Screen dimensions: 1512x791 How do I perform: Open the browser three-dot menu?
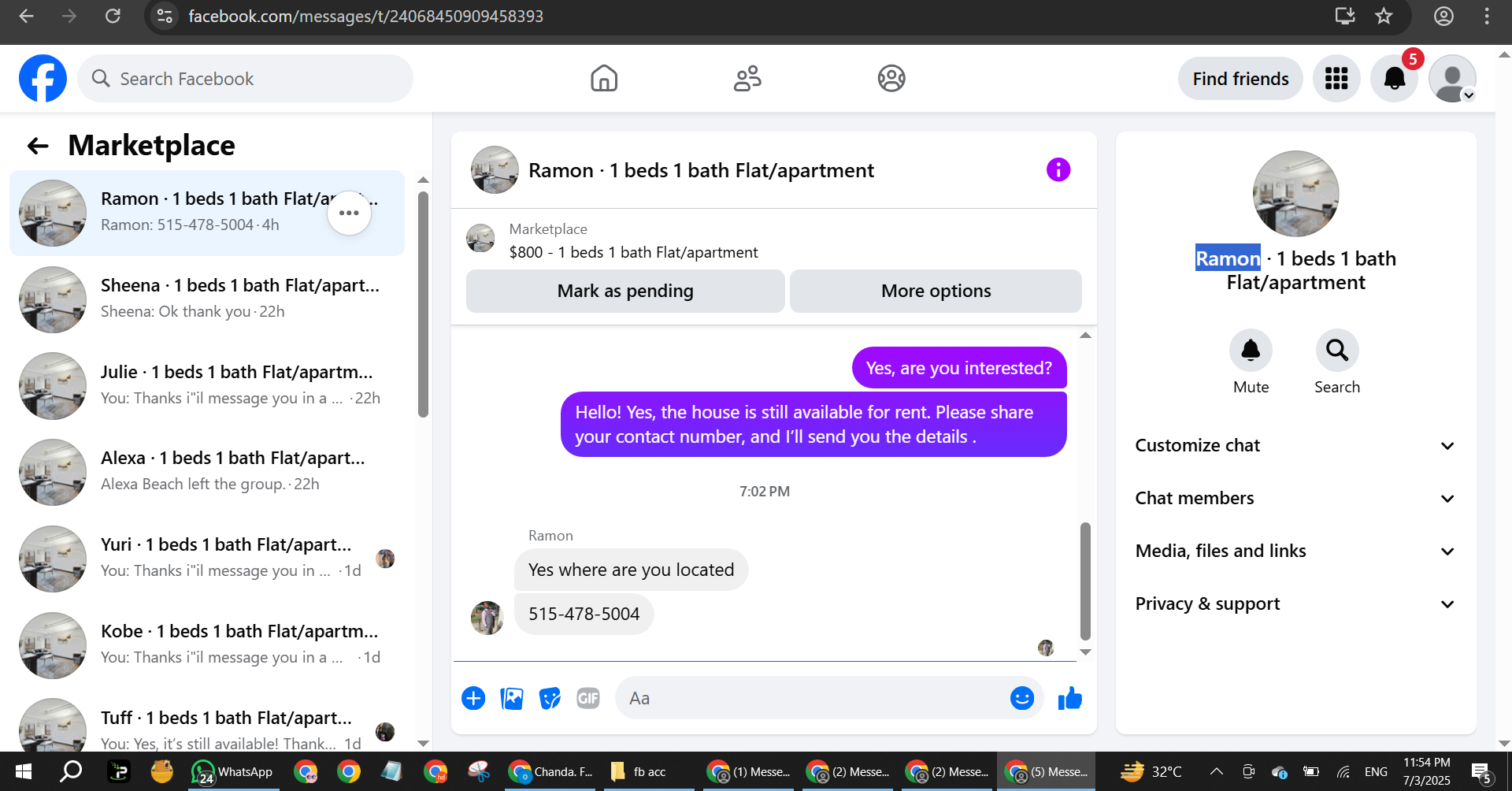1487,16
